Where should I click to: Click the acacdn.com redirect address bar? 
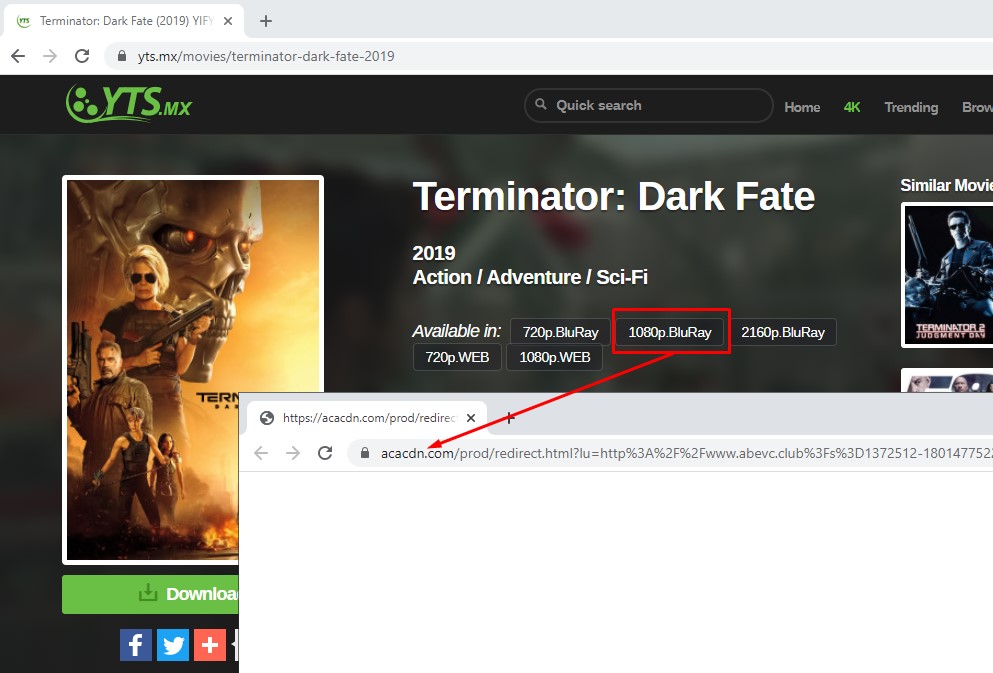pyautogui.click(x=671, y=453)
